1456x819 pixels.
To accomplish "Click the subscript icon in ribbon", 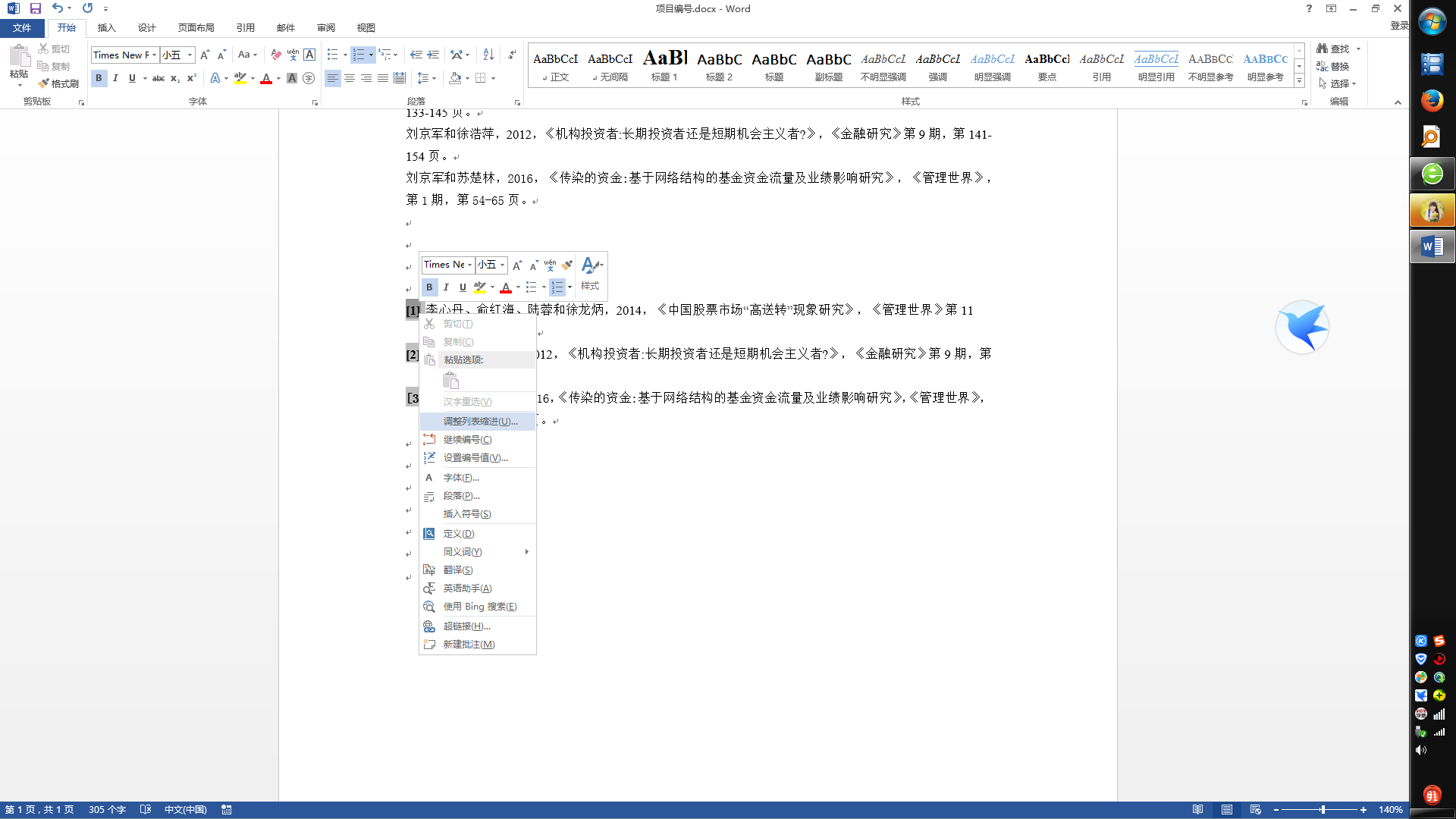I will pyautogui.click(x=174, y=78).
